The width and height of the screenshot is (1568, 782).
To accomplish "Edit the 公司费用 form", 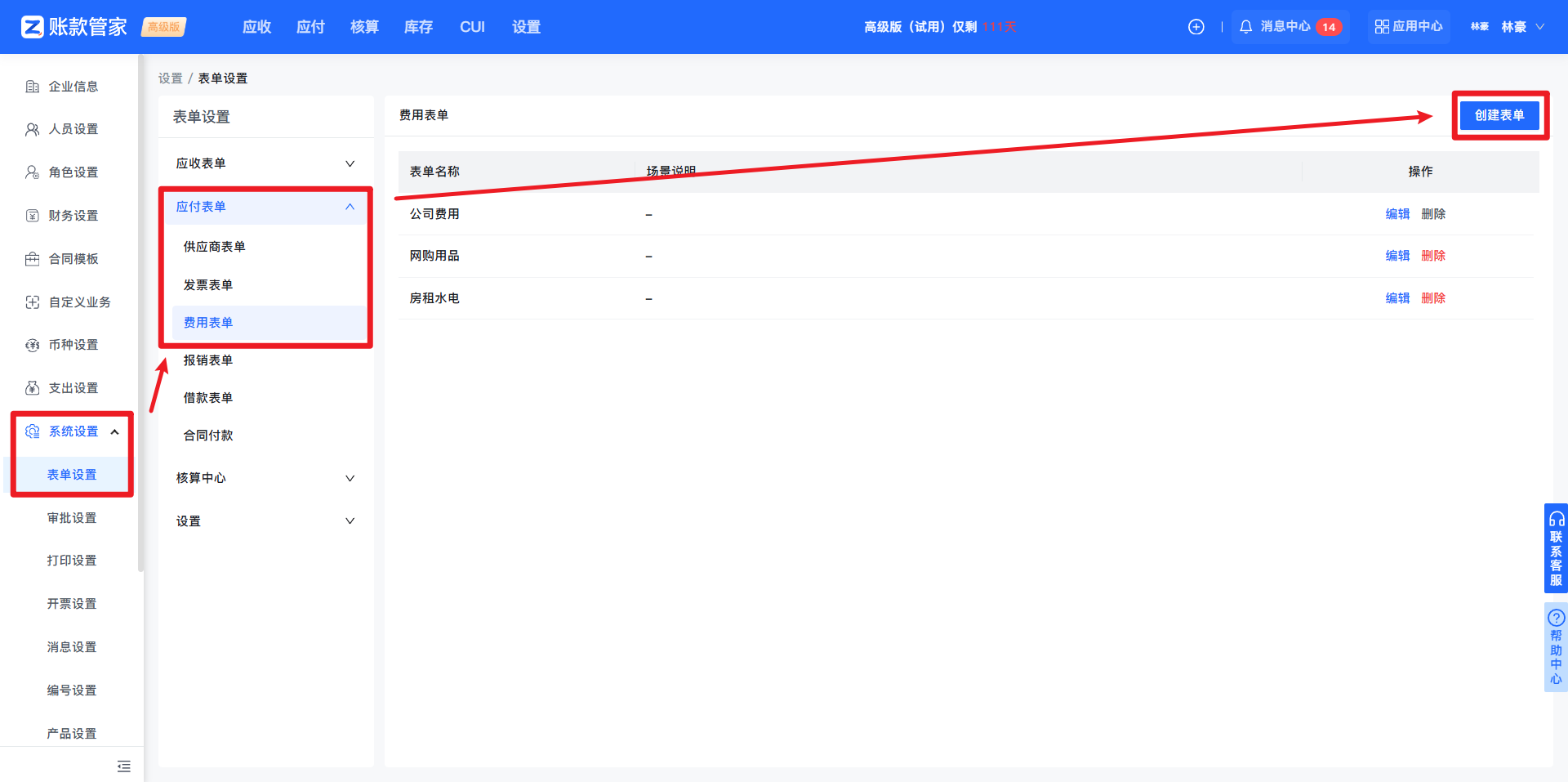I will click(x=1397, y=214).
